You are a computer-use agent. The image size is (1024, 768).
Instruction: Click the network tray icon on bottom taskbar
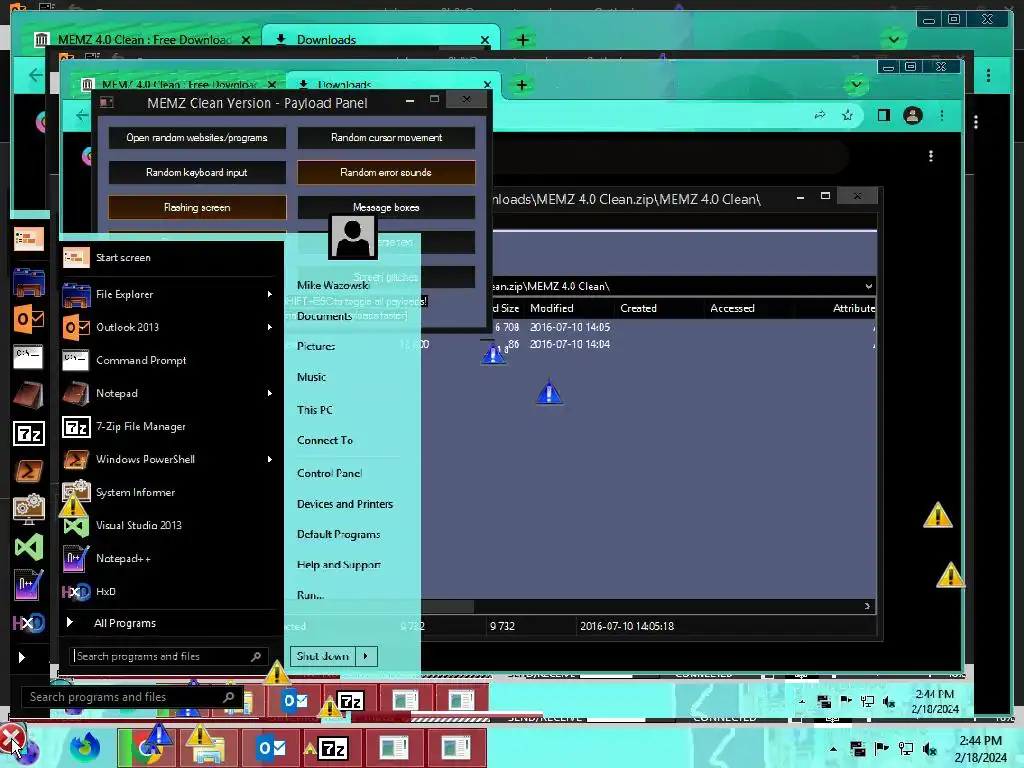906,749
